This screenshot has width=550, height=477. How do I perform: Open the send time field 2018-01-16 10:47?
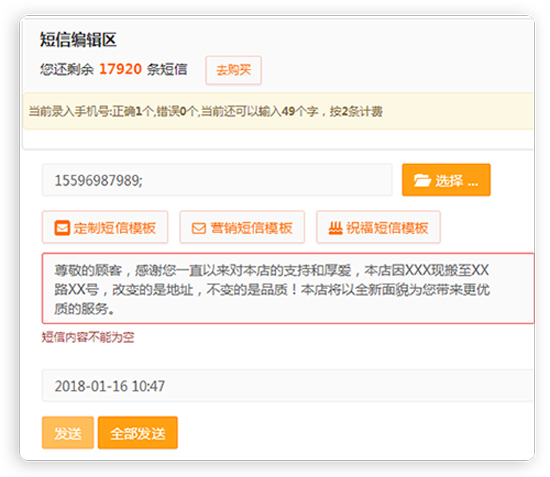pos(288,385)
